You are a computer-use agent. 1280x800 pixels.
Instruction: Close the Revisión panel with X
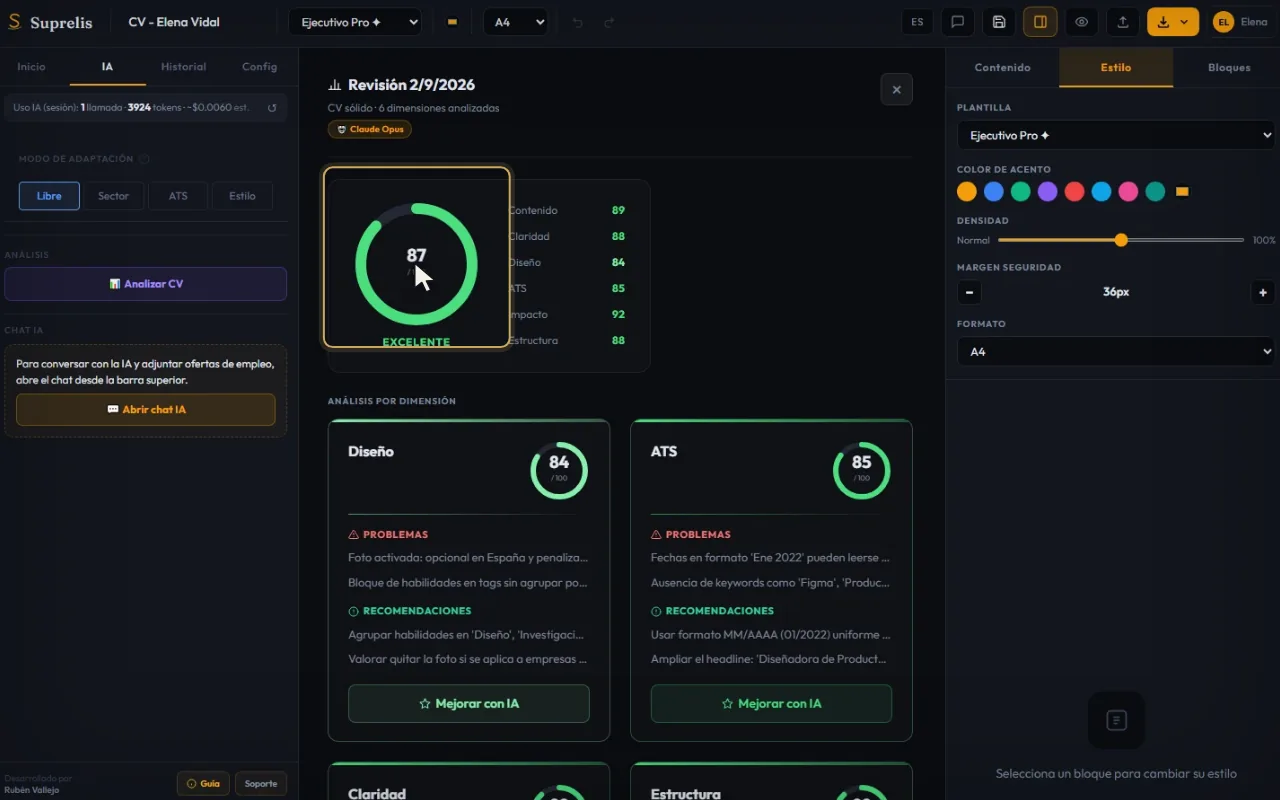point(896,89)
